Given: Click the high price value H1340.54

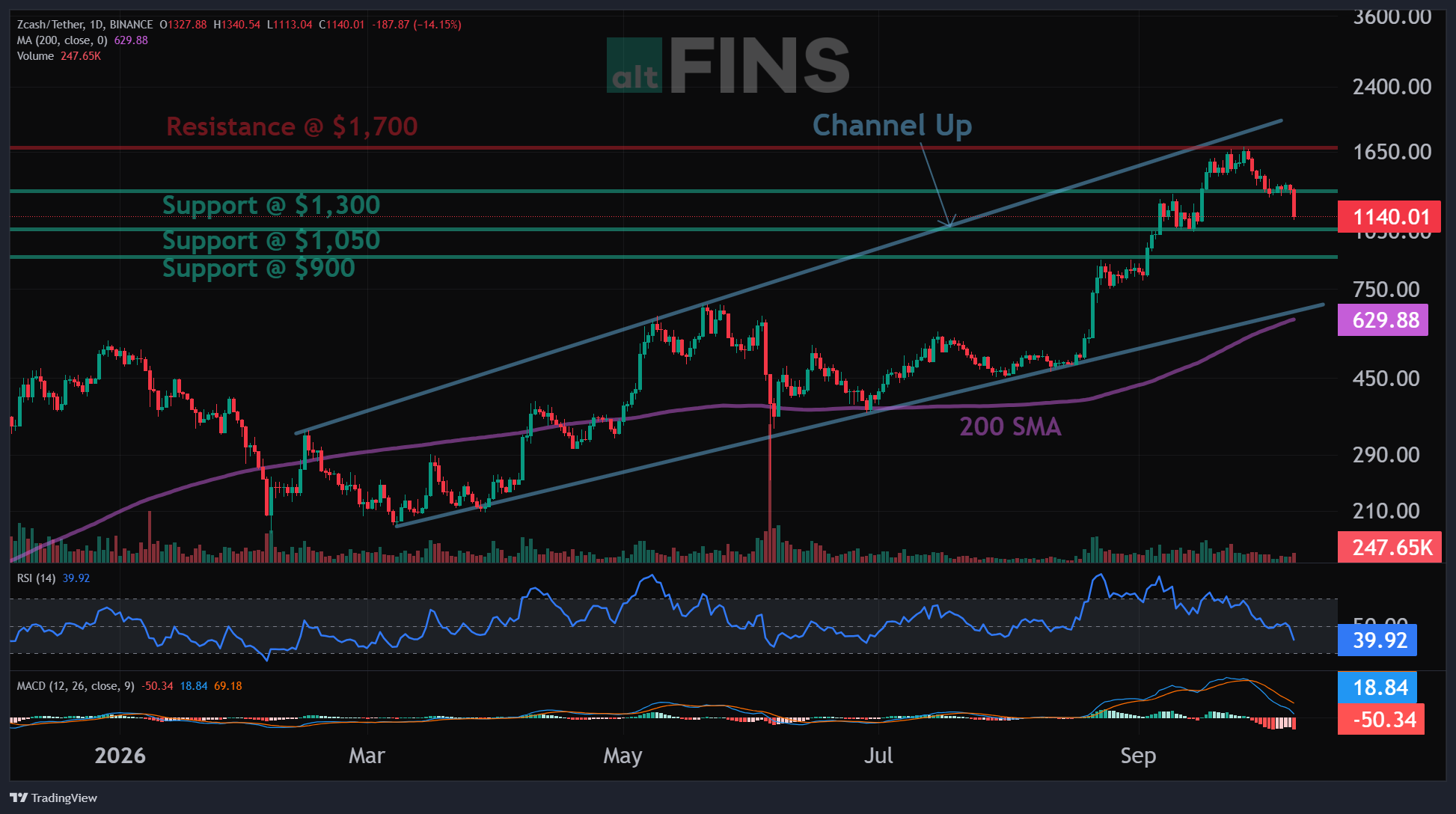Looking at the screenshot, I should coord(237,25).
